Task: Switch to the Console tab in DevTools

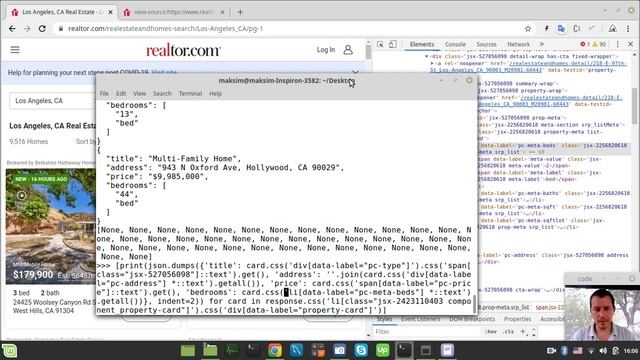Action: 455,44
